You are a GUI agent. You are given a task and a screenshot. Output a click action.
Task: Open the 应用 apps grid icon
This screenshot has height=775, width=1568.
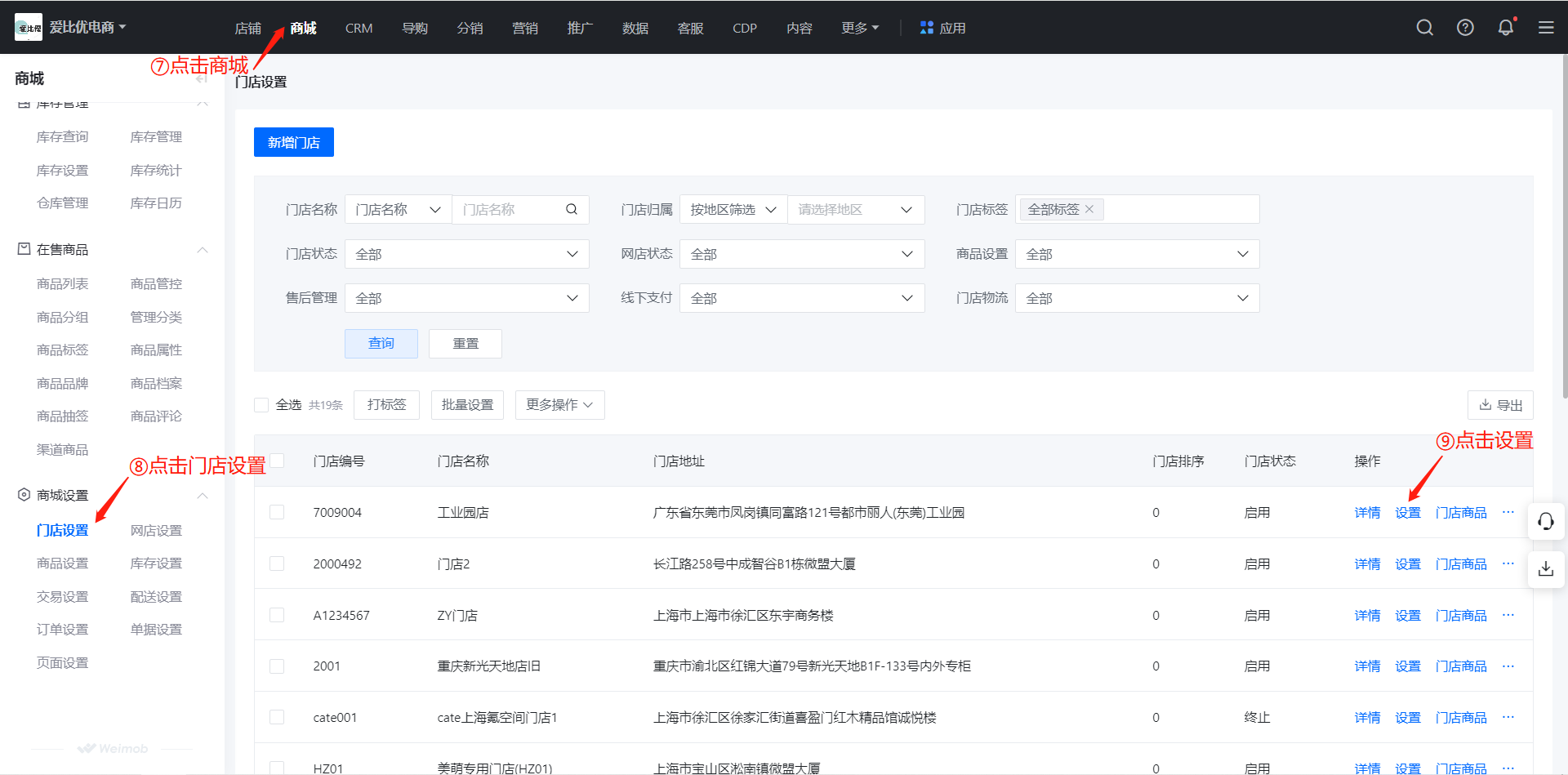click(926, 28)
